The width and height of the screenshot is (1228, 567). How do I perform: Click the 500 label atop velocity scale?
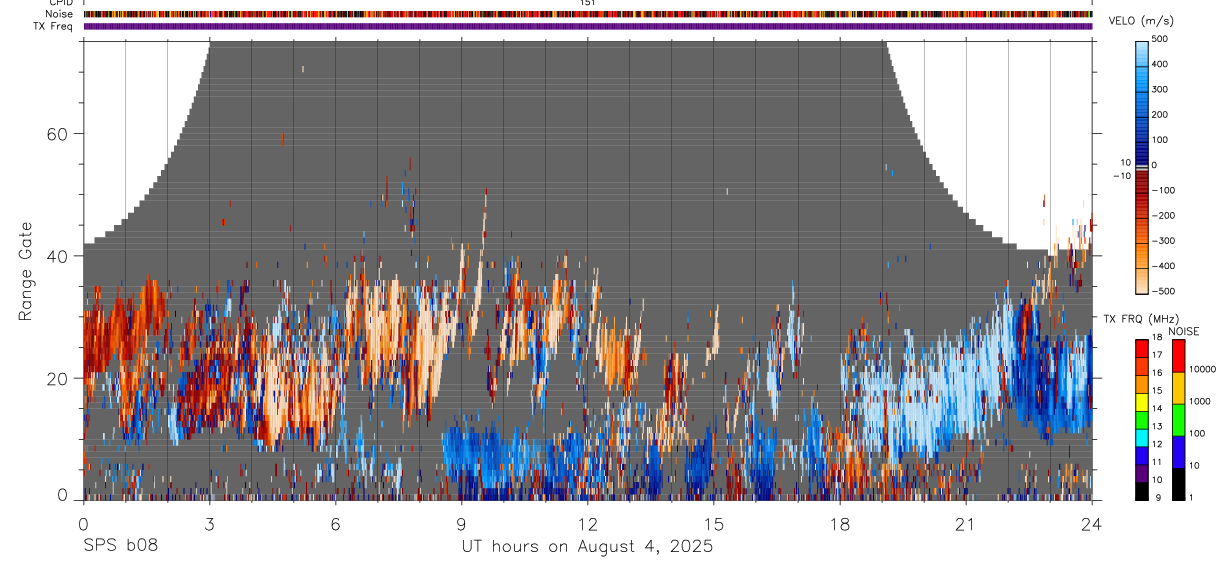tap(1160, 39)
